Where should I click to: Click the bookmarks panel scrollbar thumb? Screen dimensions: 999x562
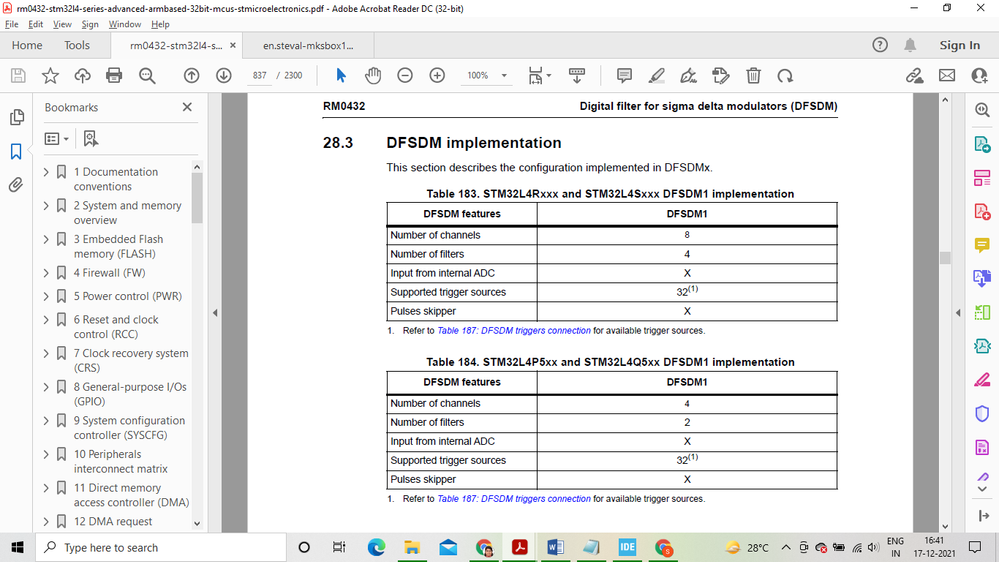point(197,198)
